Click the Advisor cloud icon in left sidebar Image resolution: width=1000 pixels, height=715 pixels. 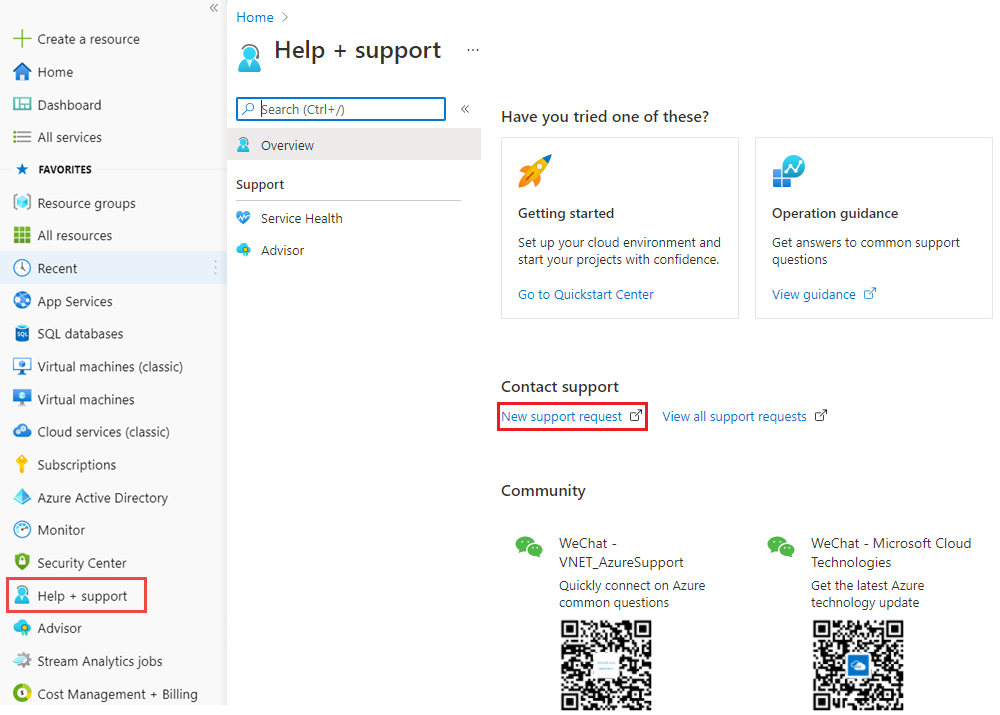tap(22, 628)
